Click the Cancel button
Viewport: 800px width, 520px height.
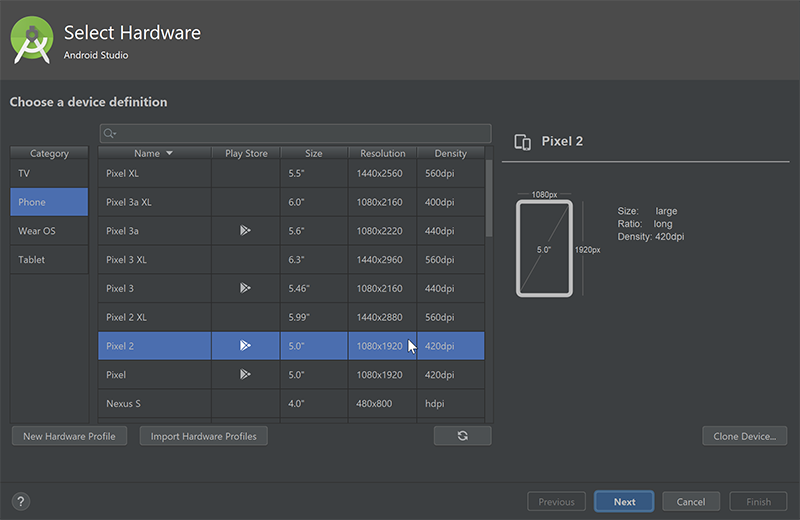tap(691, 502)
